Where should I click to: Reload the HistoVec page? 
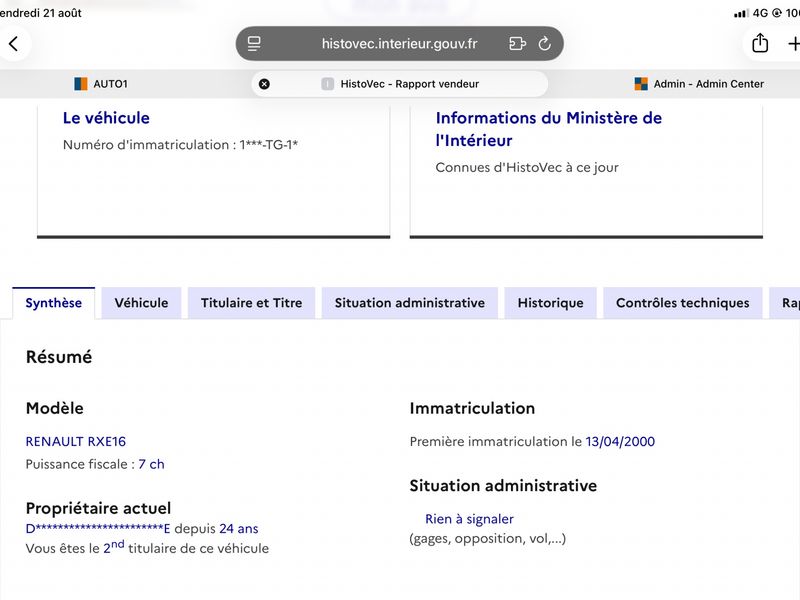pyautogui.click(x=544, y=44)
